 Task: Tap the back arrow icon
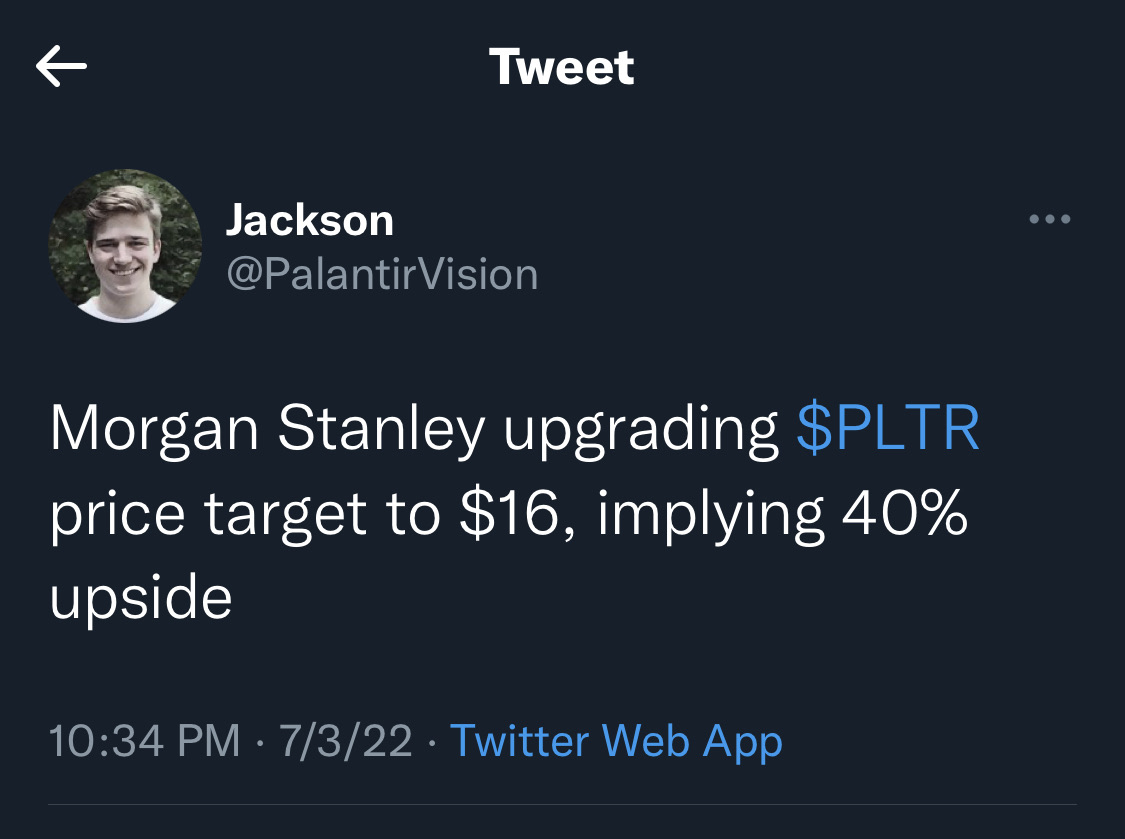pos(61,67)
